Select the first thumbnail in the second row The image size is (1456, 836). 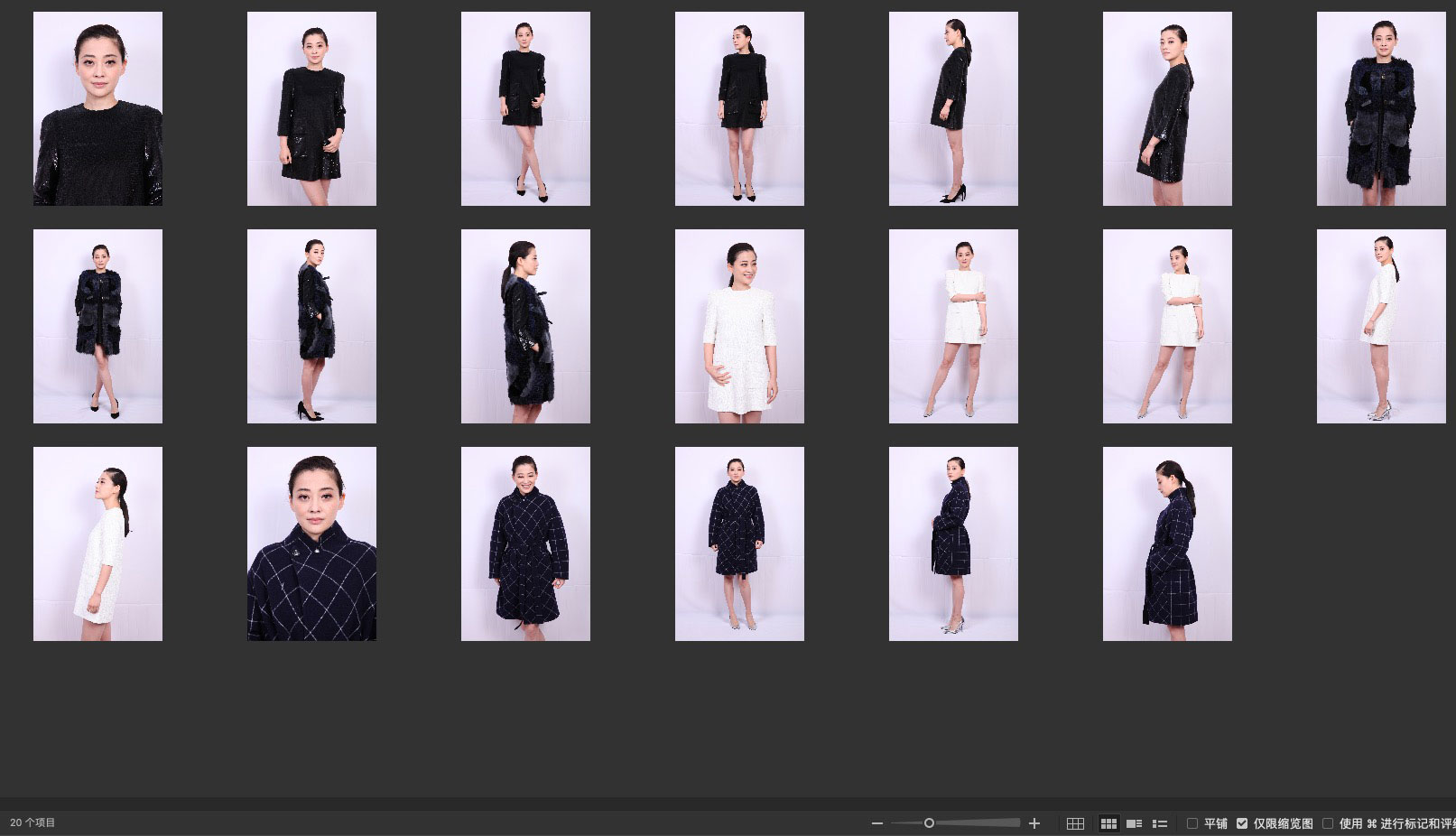(97, 326)
